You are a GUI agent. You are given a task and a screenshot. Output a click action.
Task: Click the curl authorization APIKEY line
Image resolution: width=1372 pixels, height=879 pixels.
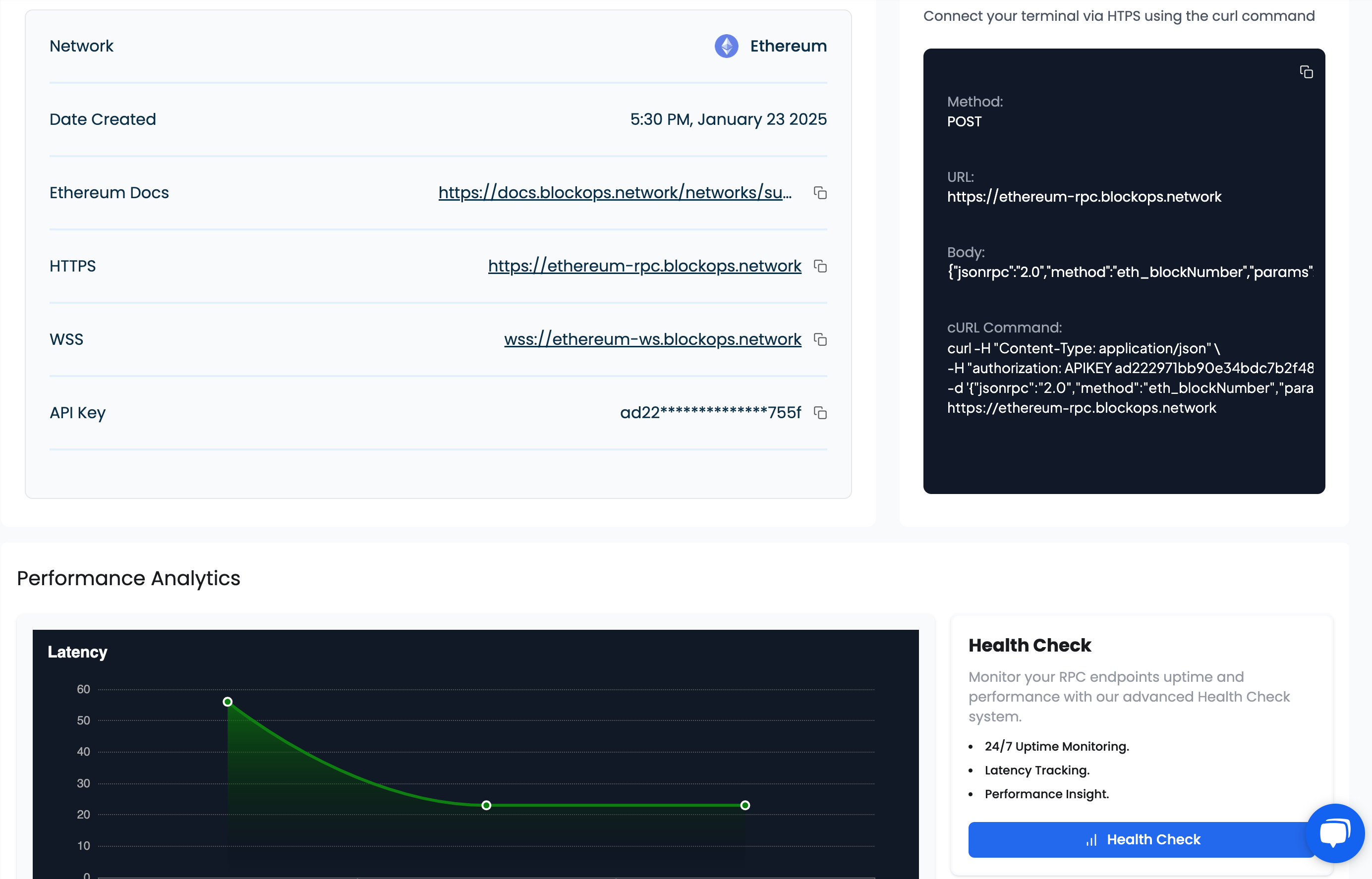point(1130,368)
